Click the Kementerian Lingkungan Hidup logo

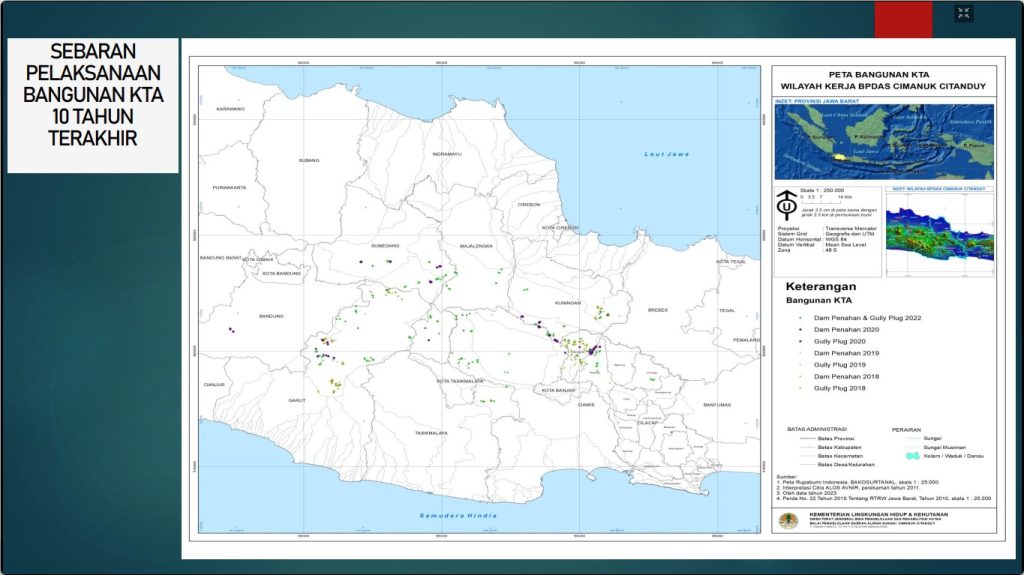coord(789,520)
